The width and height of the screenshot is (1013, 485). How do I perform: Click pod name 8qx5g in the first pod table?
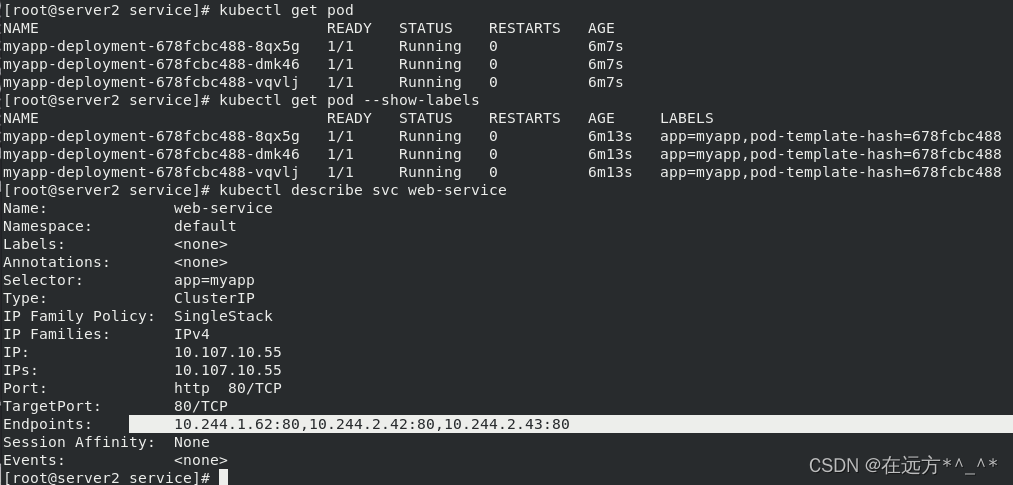151,46
